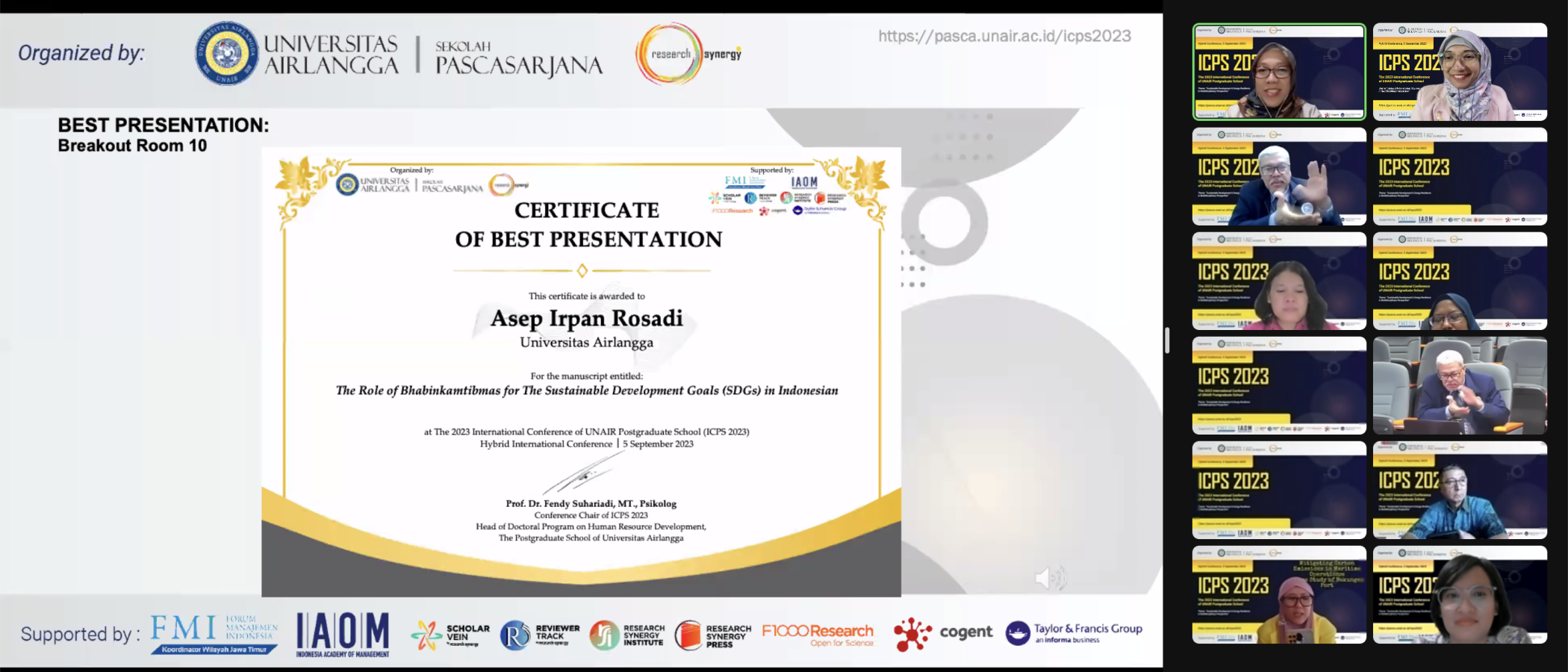Click the gold diamond ornament under the certificate title
This screenshot has width=1568, height=672.
coord(582,270)
